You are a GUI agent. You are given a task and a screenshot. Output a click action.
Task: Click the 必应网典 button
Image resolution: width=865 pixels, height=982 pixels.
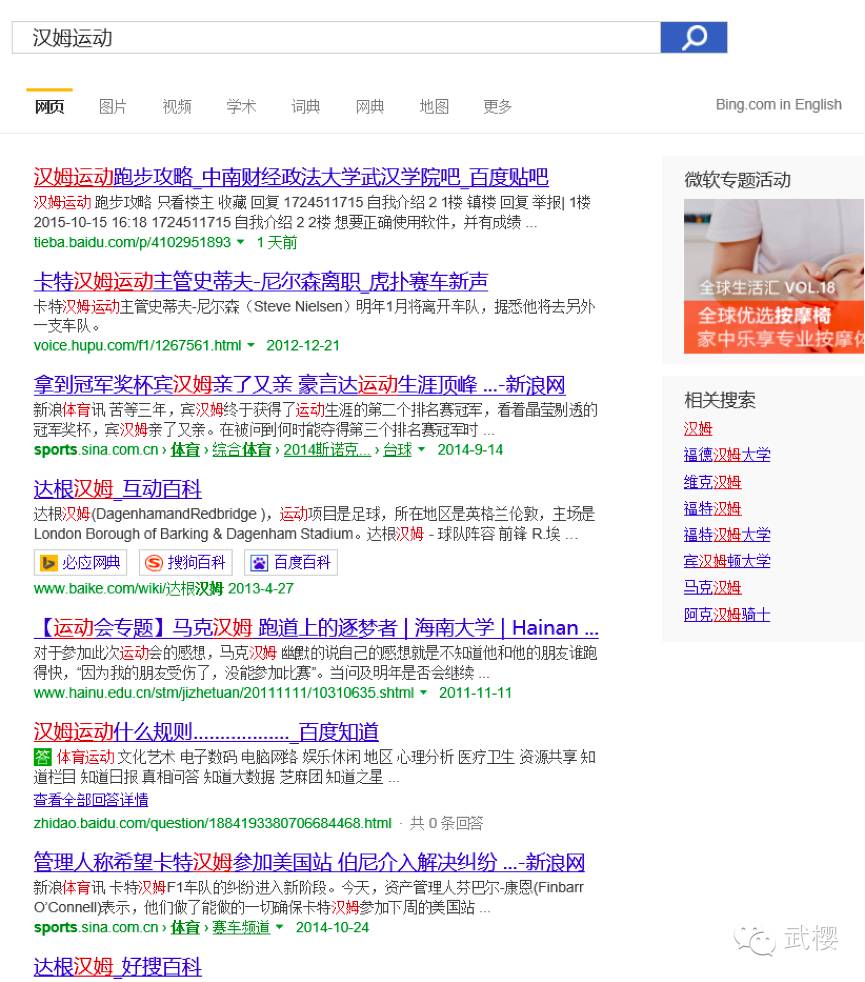point(80,562)
